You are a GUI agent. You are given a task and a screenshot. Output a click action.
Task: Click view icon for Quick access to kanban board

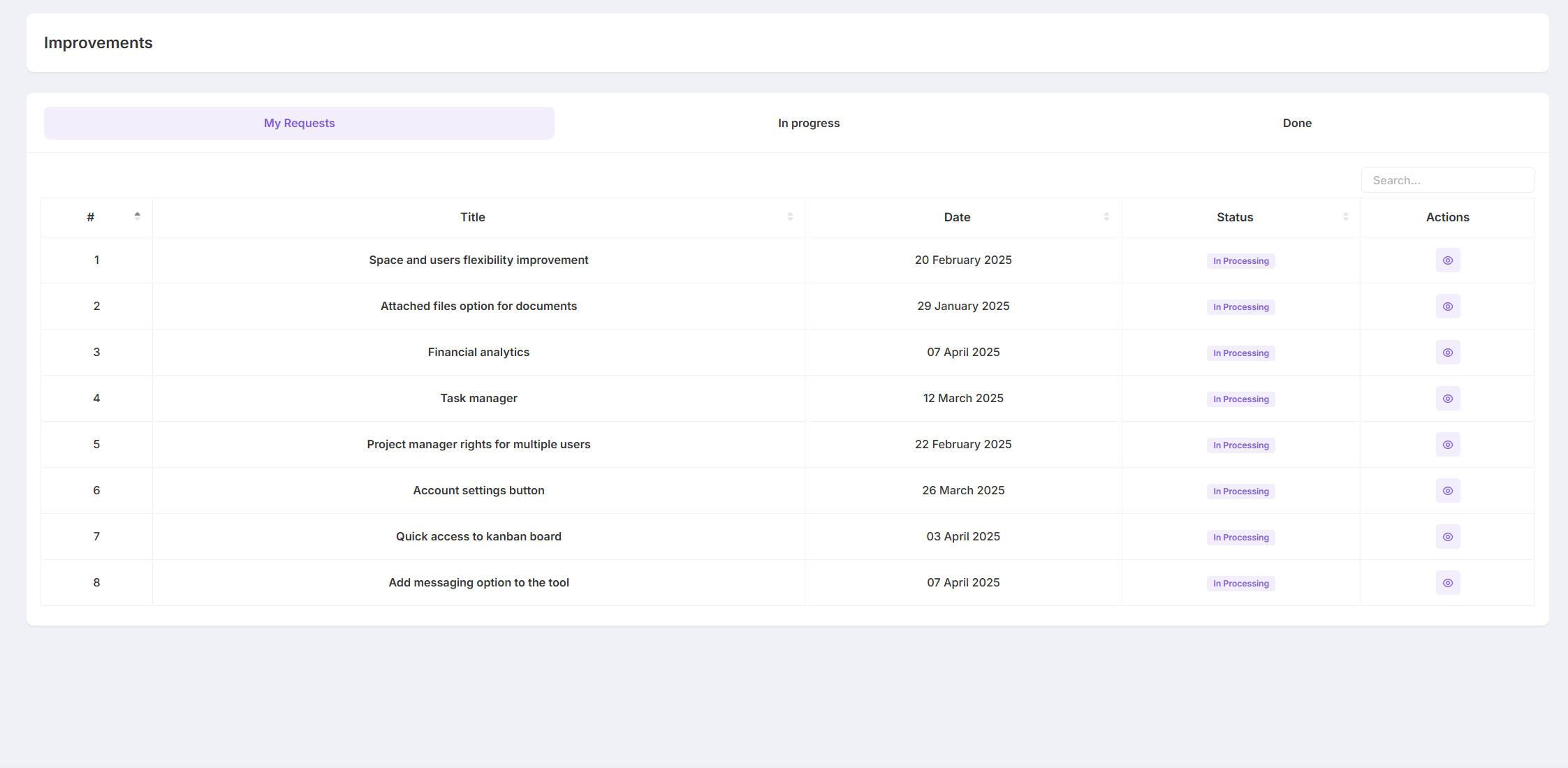1447,537
